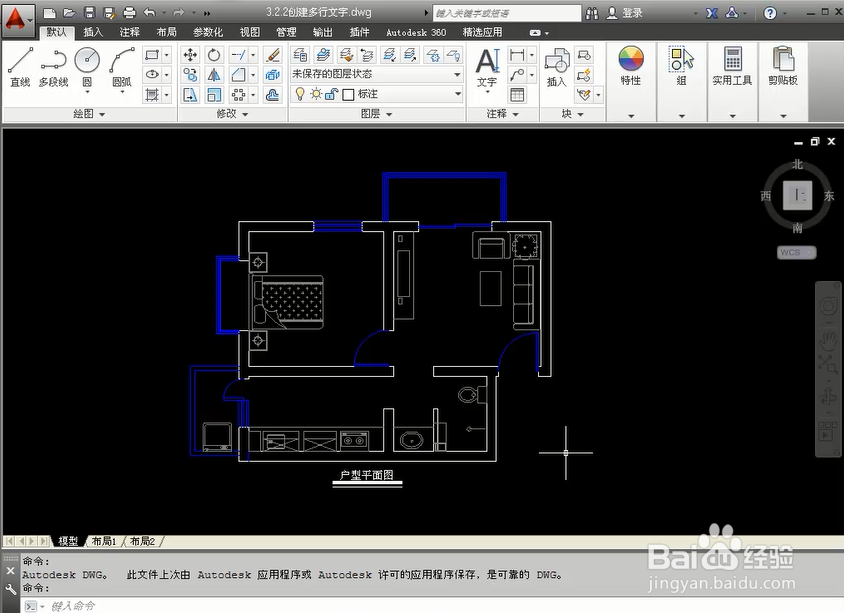This screenshot has height=613, width=844.
Task: Activate the Move tool in the Modify panel
Action: 191,55
